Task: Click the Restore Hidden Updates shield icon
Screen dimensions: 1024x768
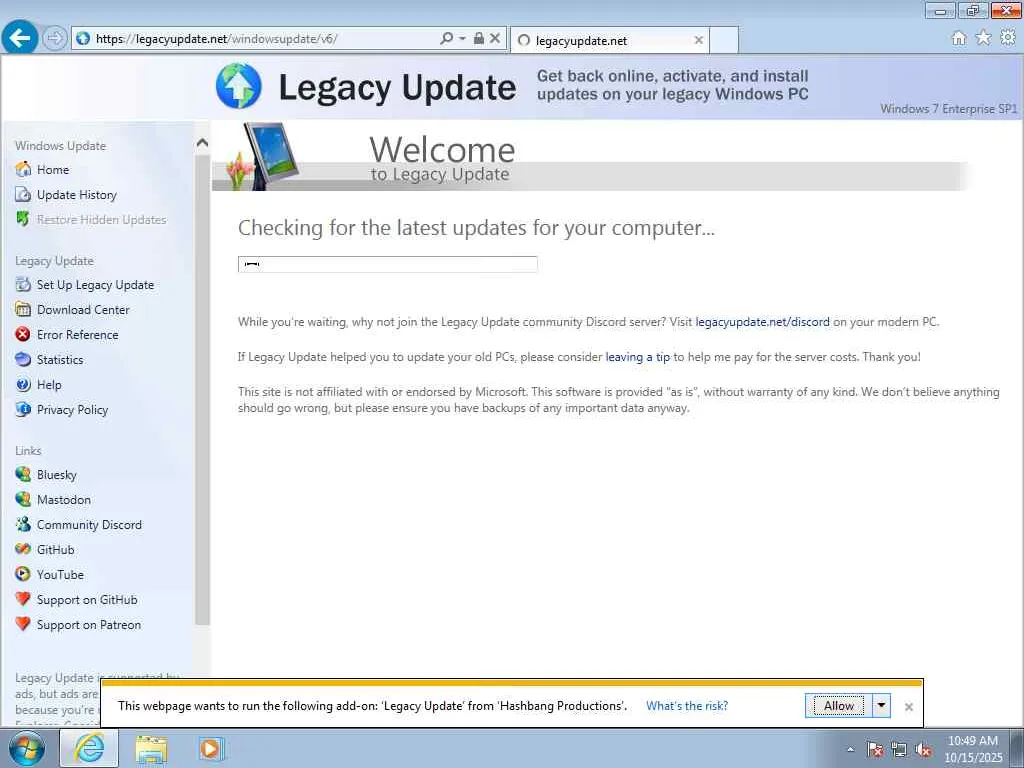Action: coord(23,219)
